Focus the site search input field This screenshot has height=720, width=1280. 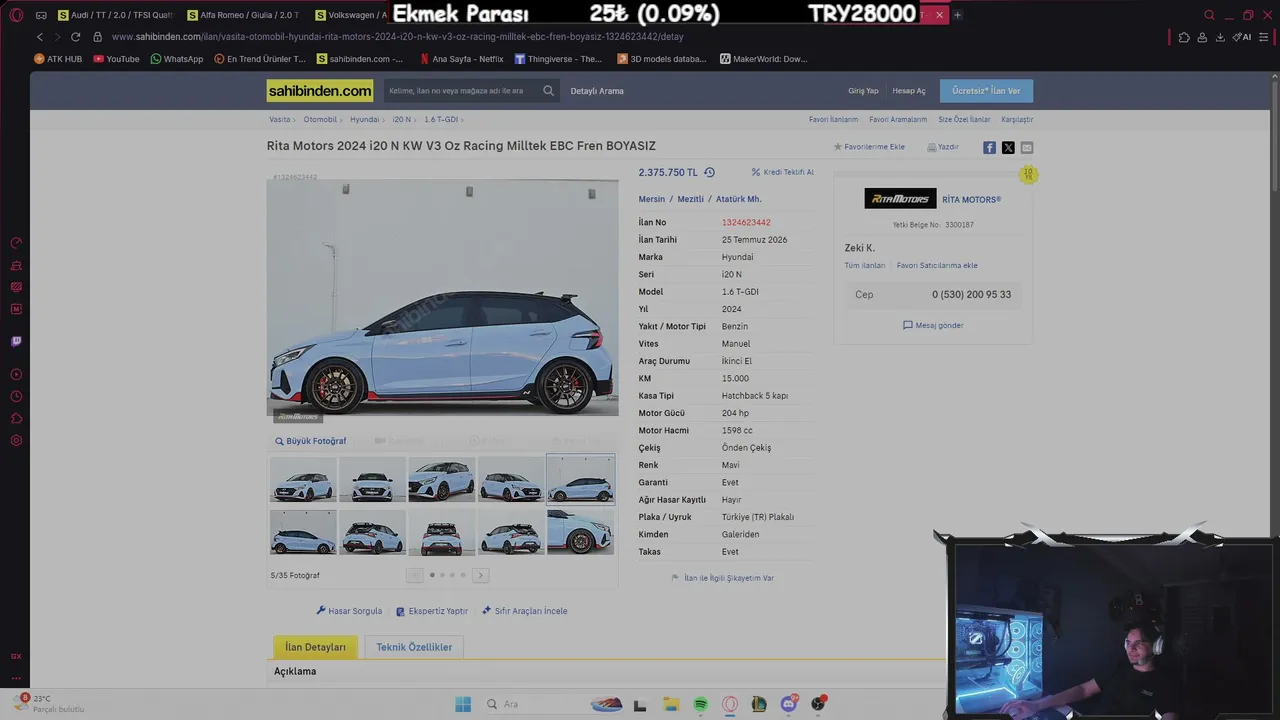click(x=462, y=91)
